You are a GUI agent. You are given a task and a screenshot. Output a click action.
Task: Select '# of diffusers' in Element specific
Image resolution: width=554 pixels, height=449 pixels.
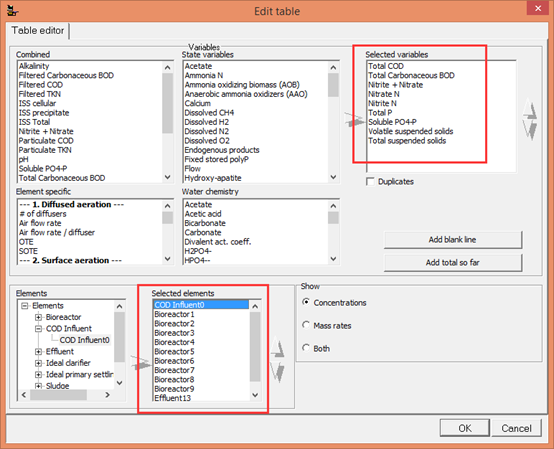pyautogui.click(x=43, y=214)
